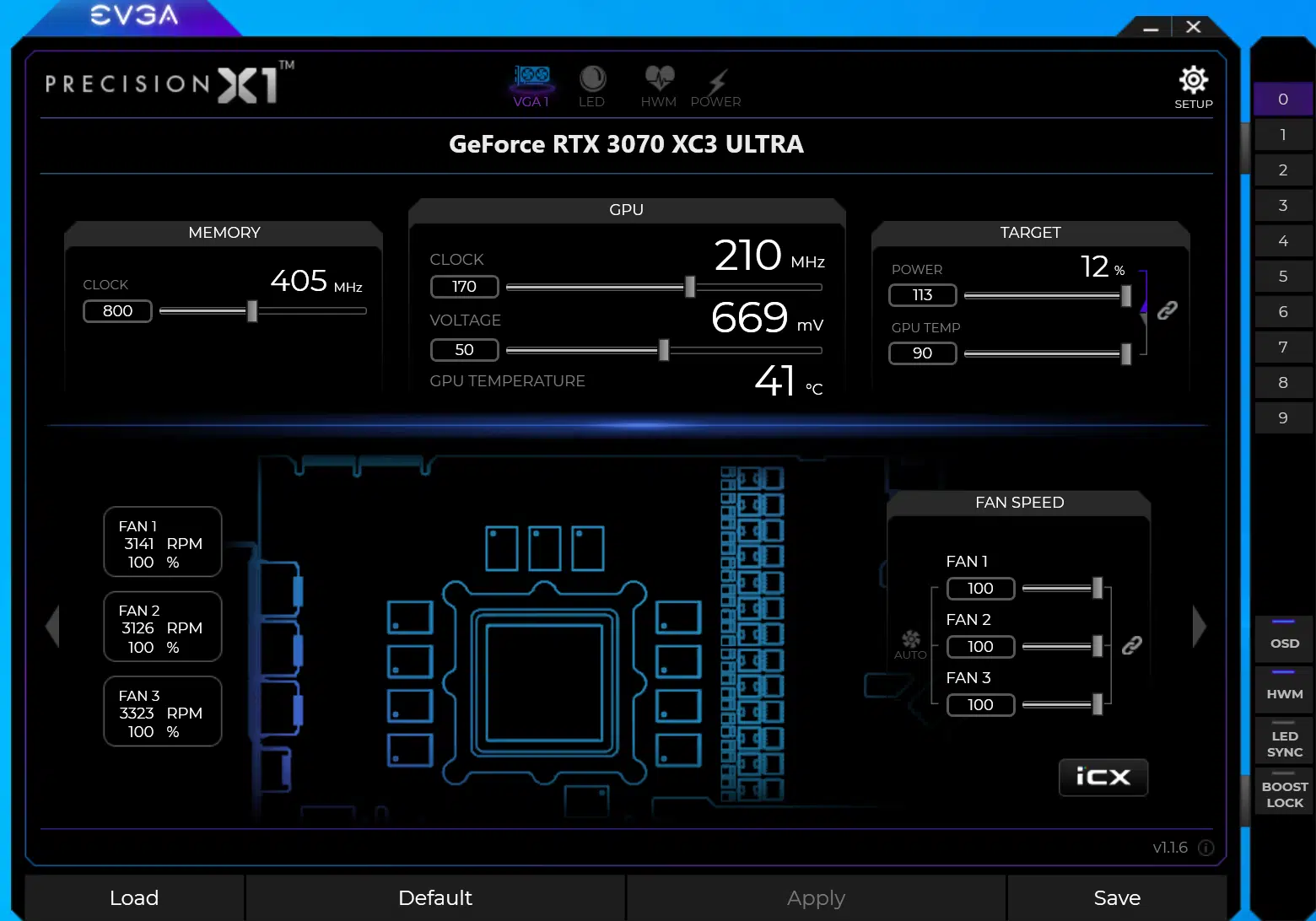Expand the next card view with right arrow
Screen dimensions: 1316x921
pos(1200,626)
